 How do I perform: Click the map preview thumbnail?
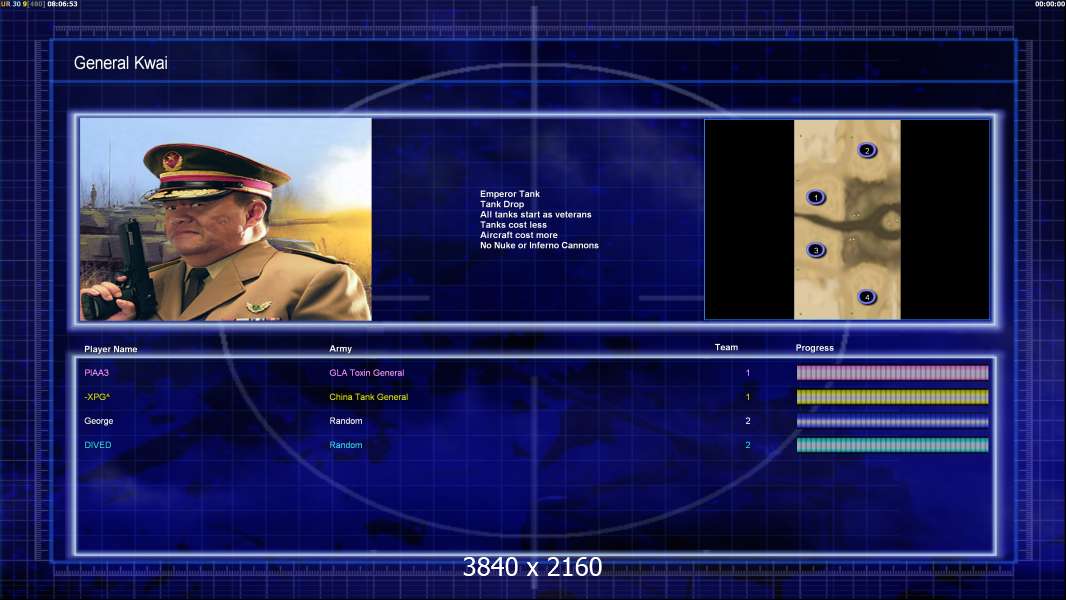[x=847, y=219]
